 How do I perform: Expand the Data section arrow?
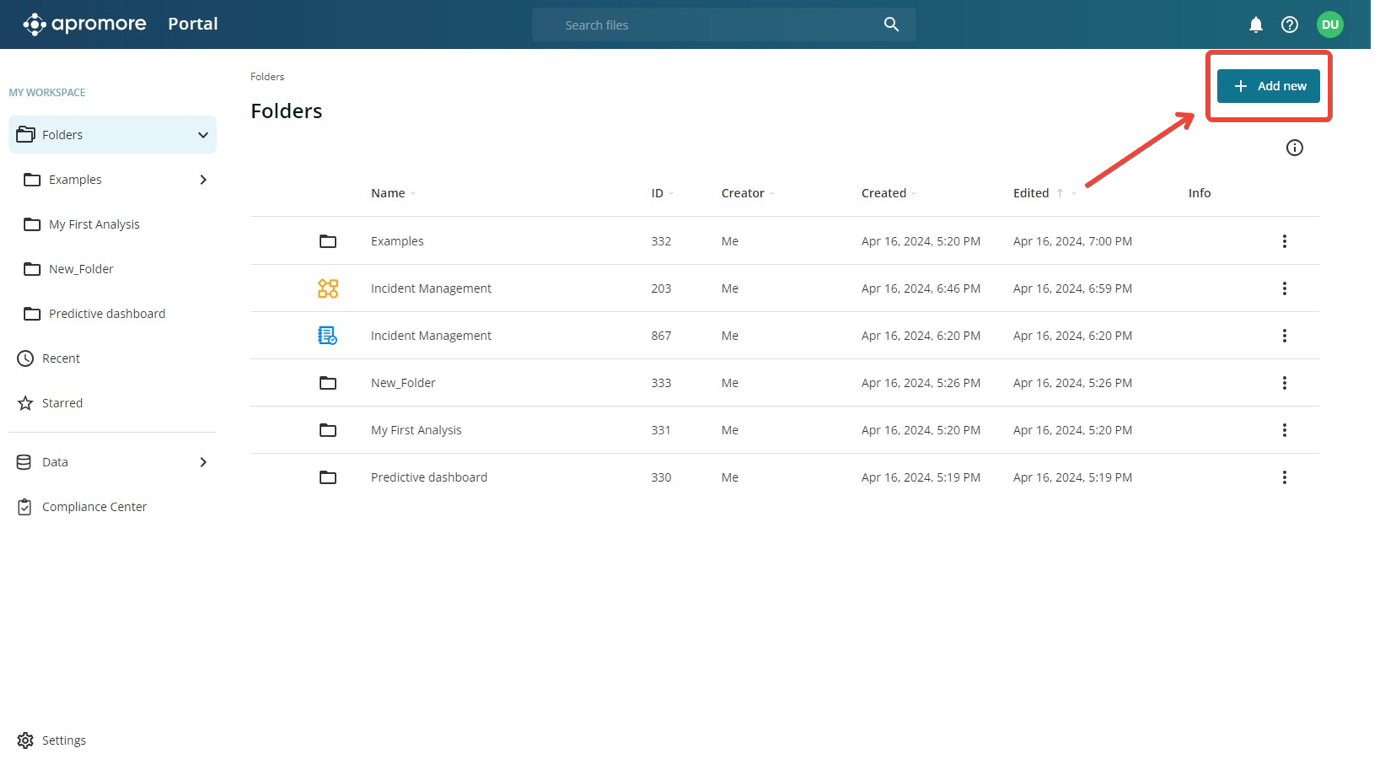203,462
